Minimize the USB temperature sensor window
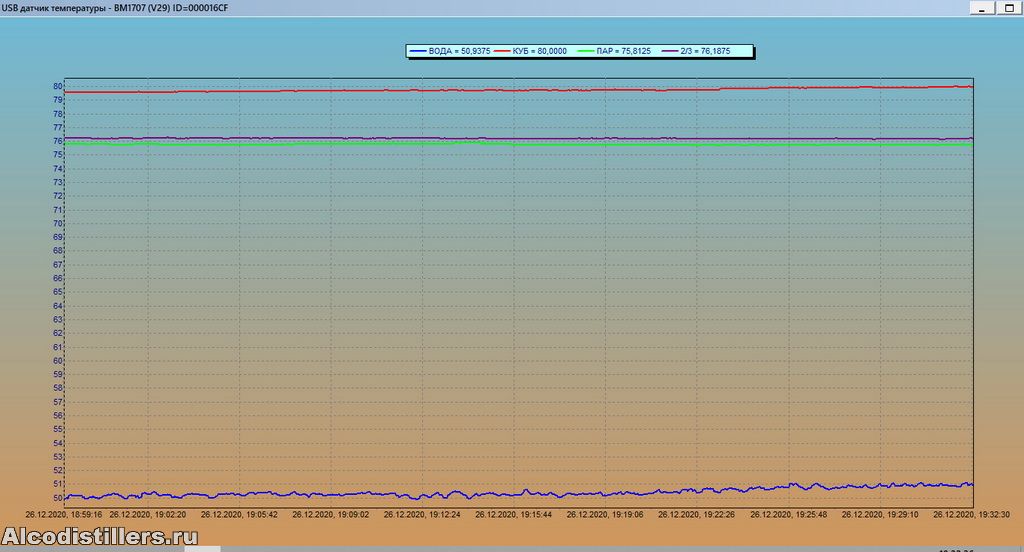This screenshot has height=552, width=1024. click(978, 7)
